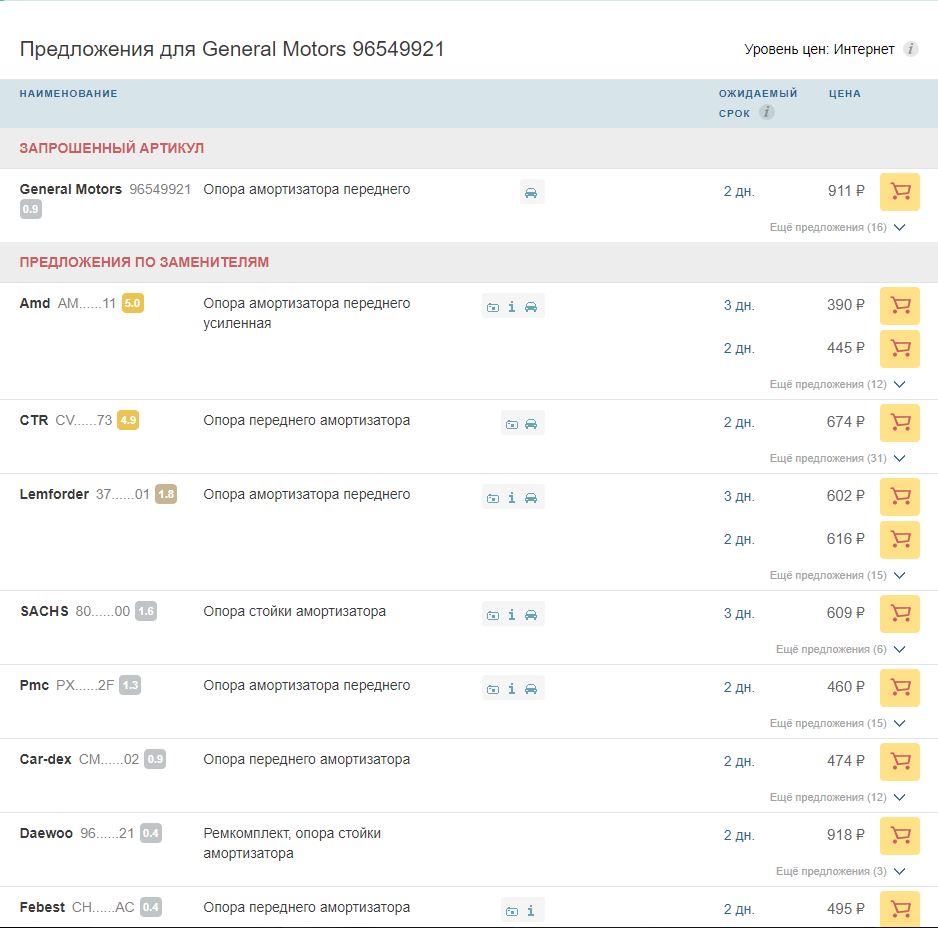Click info icon beside Уровень цен: Интернет
Screen dimensions: 938x928
pyautogui.click(x=910, y=49)
